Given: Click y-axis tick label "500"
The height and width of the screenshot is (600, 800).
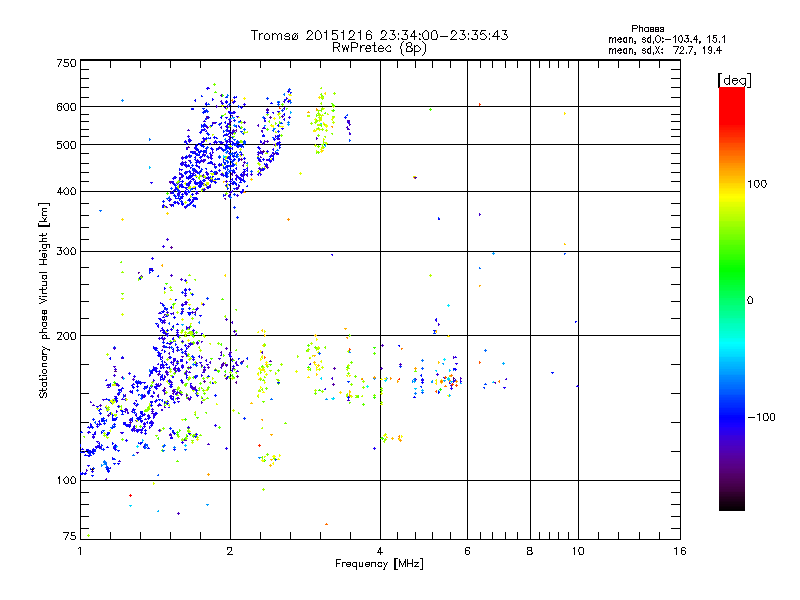Looking at the screenshot, I should (x=66, y=145).
